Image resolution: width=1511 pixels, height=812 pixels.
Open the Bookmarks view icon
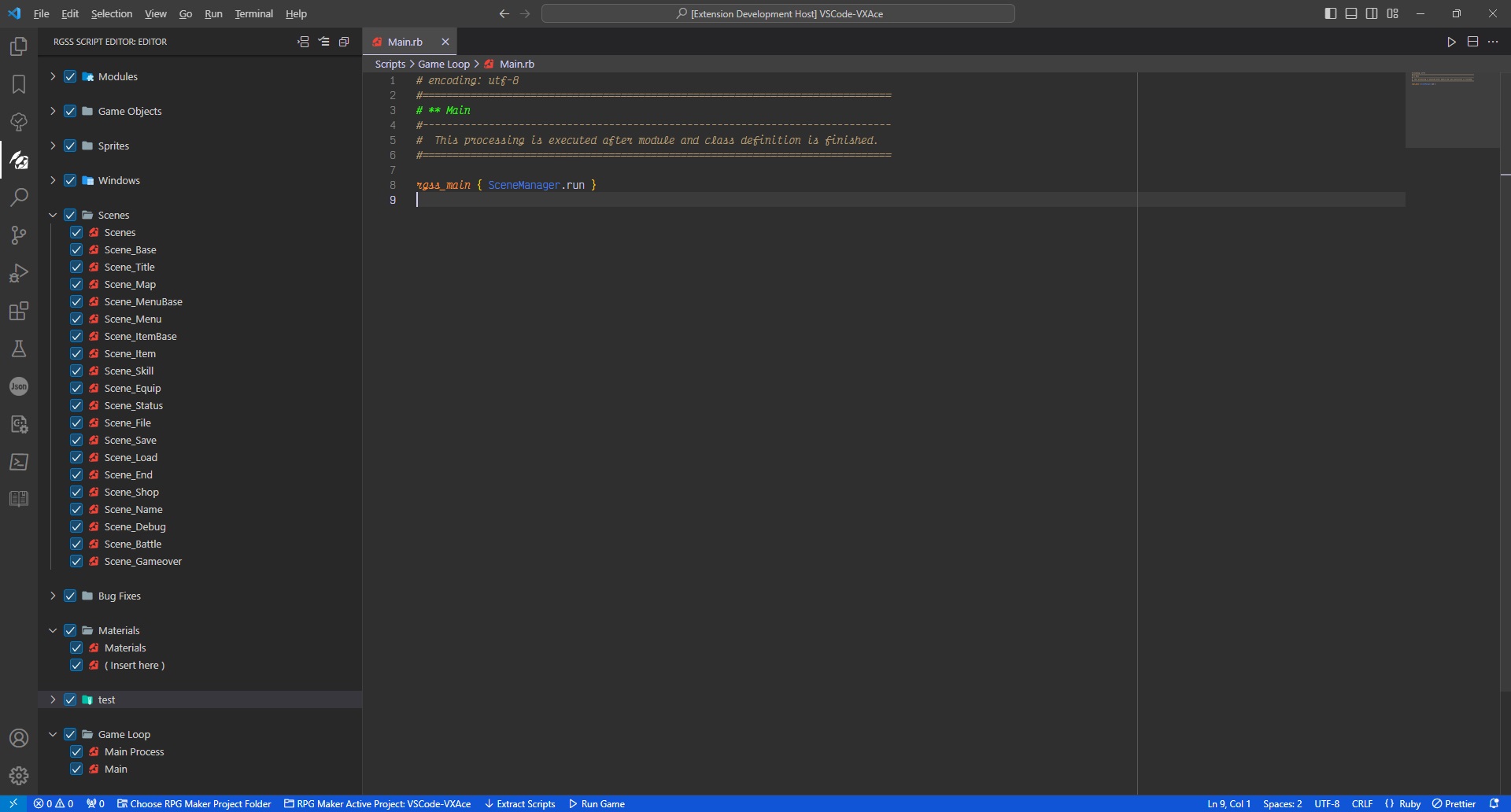pos(19,84)
